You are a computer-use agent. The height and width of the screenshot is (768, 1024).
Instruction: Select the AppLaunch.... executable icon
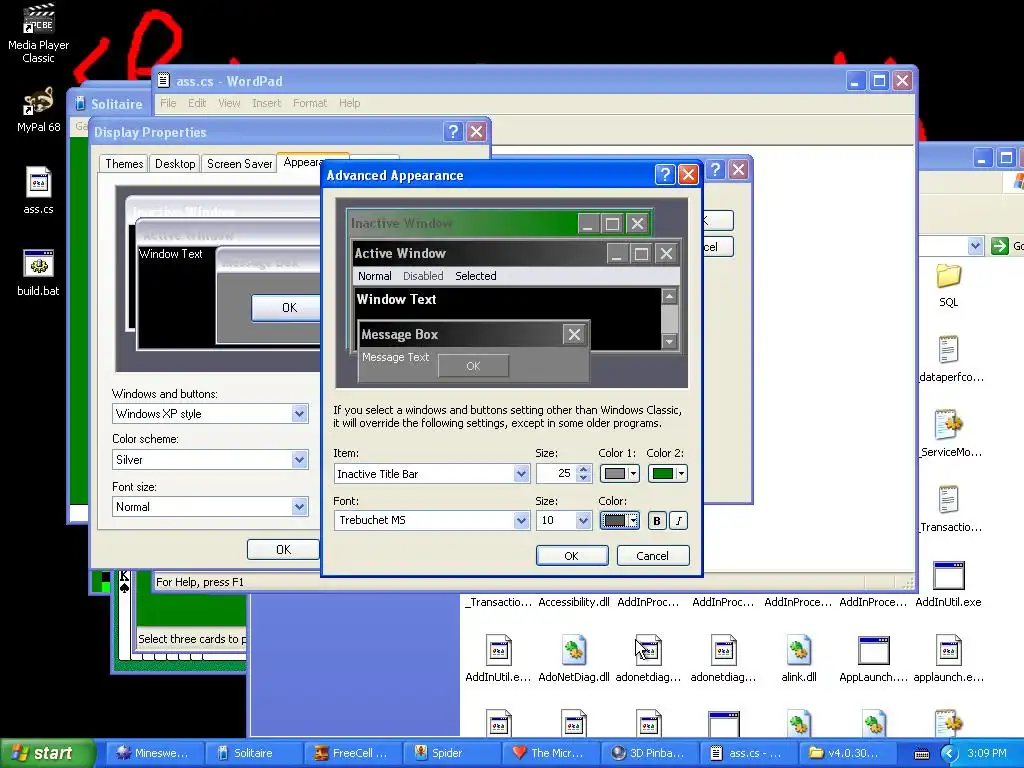[x=873, y=658]
